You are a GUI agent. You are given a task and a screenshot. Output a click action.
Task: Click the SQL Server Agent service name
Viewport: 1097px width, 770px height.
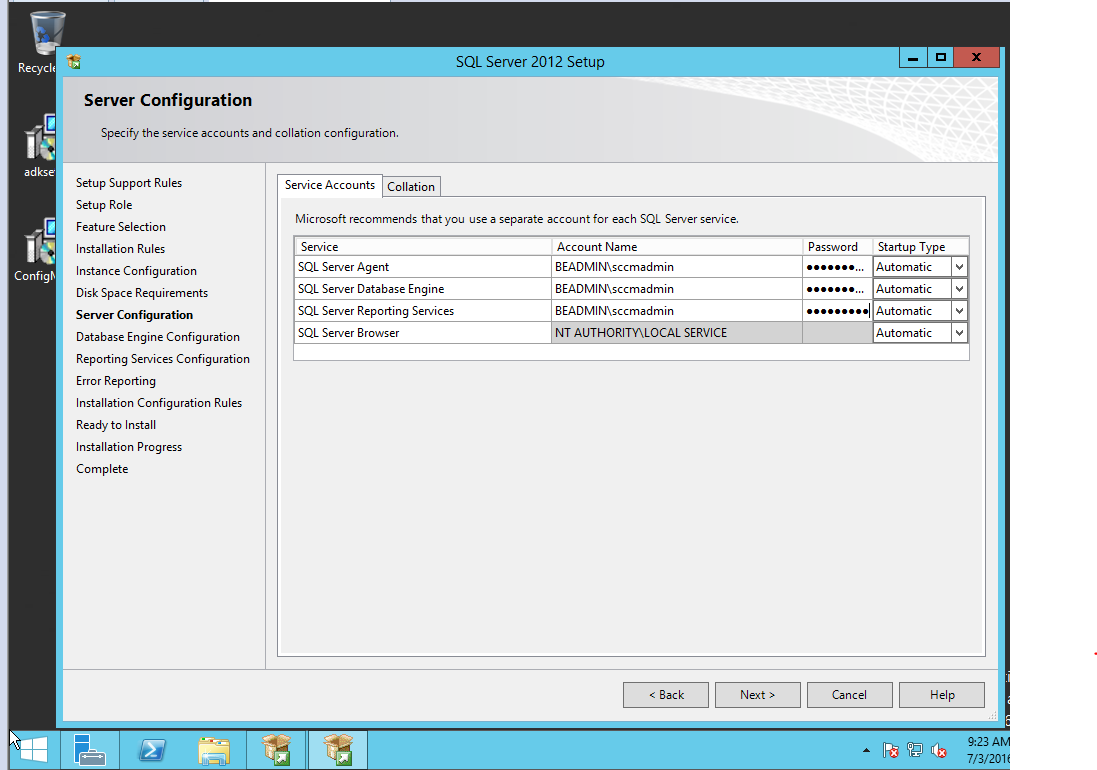pyautogui.click(x=344, y=267)
